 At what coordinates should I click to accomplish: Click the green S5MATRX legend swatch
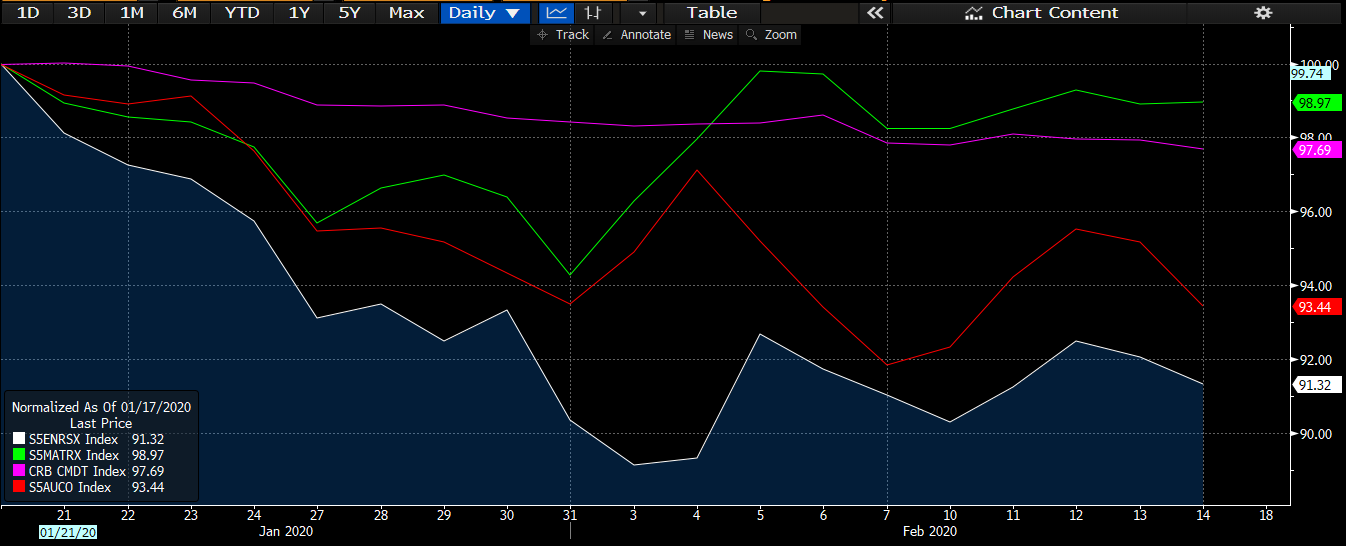click(x=18, y=455)
